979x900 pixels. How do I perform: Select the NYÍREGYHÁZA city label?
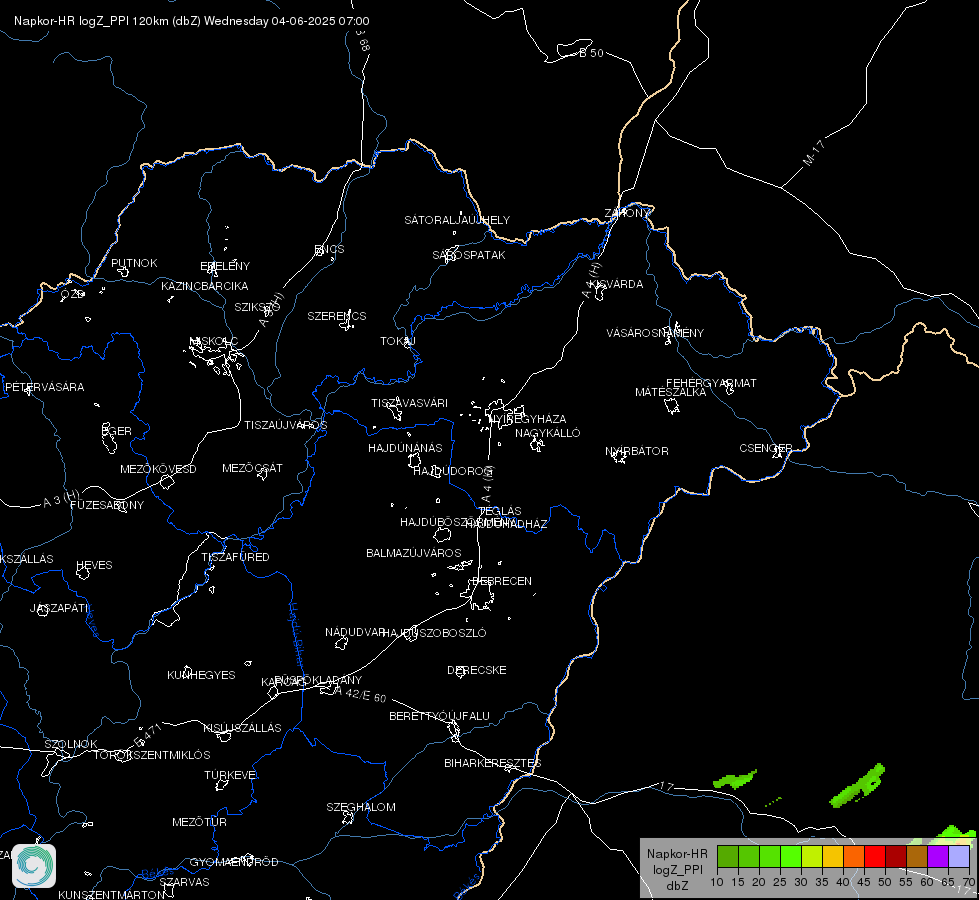pyautogui.click(x=527, y=418)
